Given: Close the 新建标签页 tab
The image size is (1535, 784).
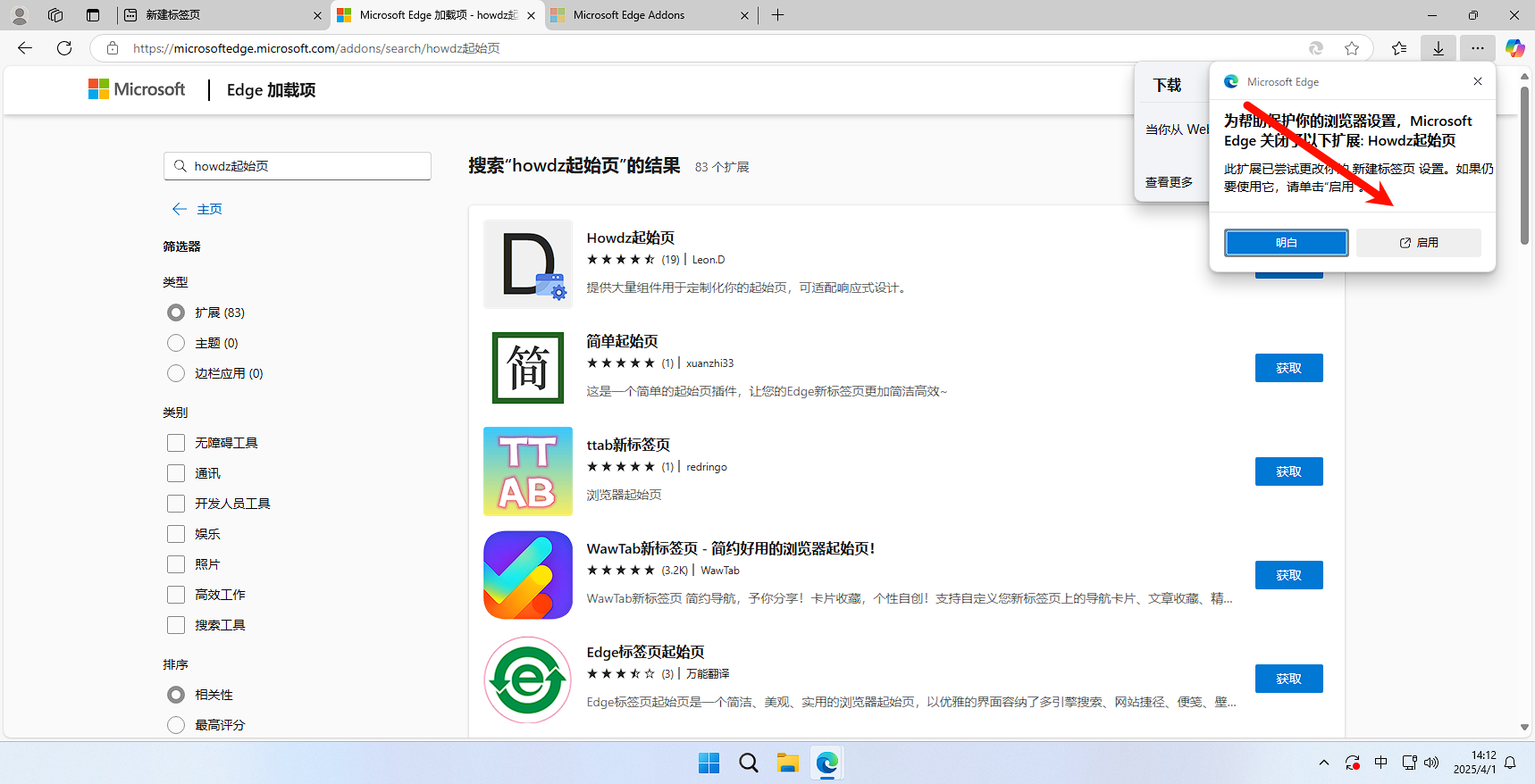Looking at the screenshot, I should click(x=317, y=15).
